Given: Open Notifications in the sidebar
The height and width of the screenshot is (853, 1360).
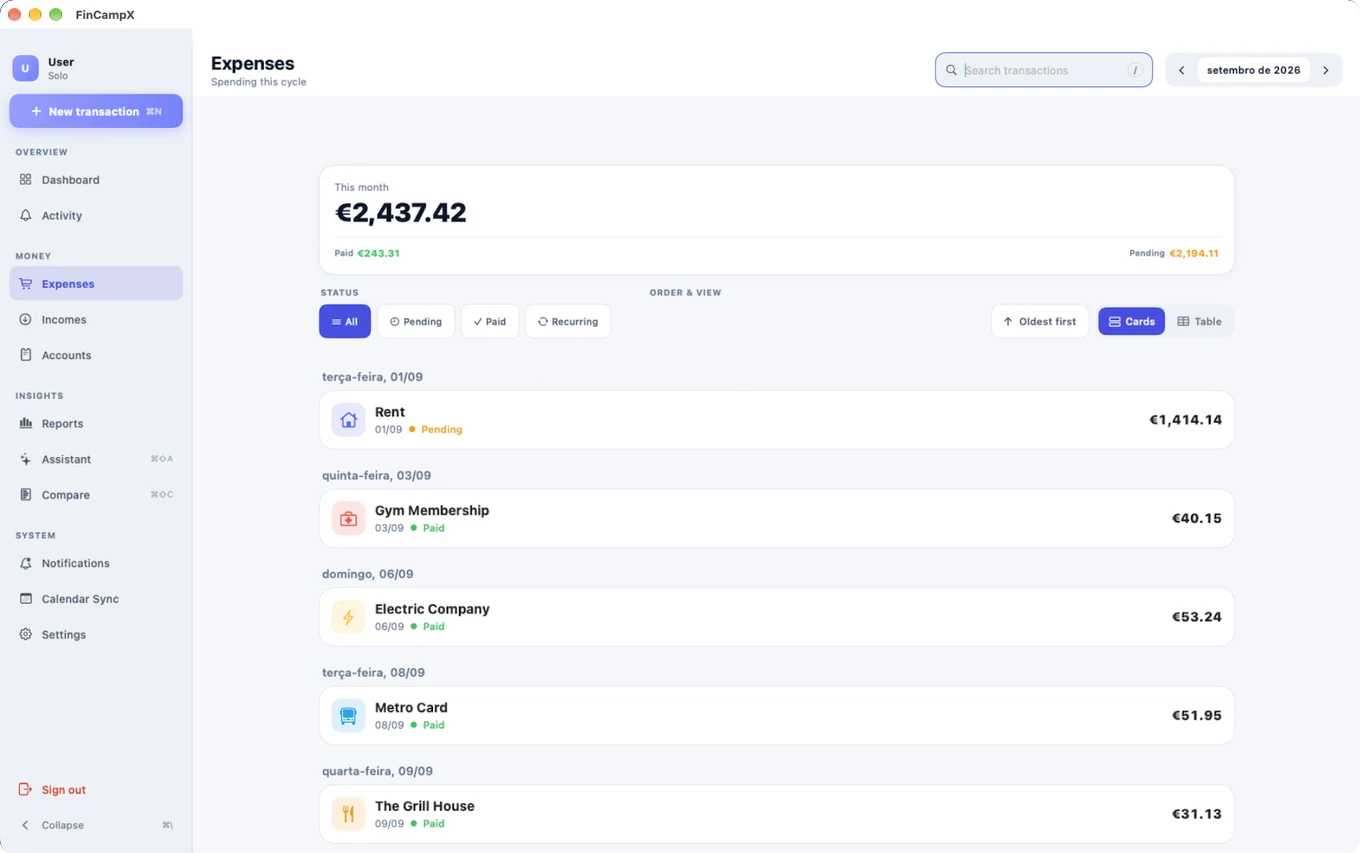Looking at the screenshot, I should coord(96,564).
